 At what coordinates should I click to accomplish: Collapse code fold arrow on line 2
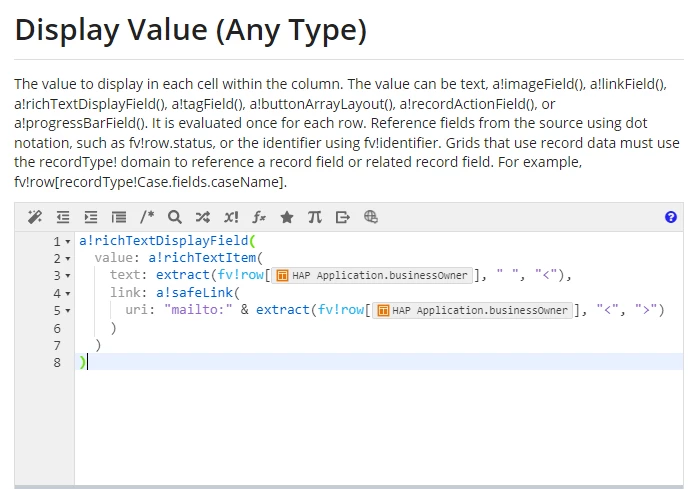pyautogui.click(x=68, y=258)
